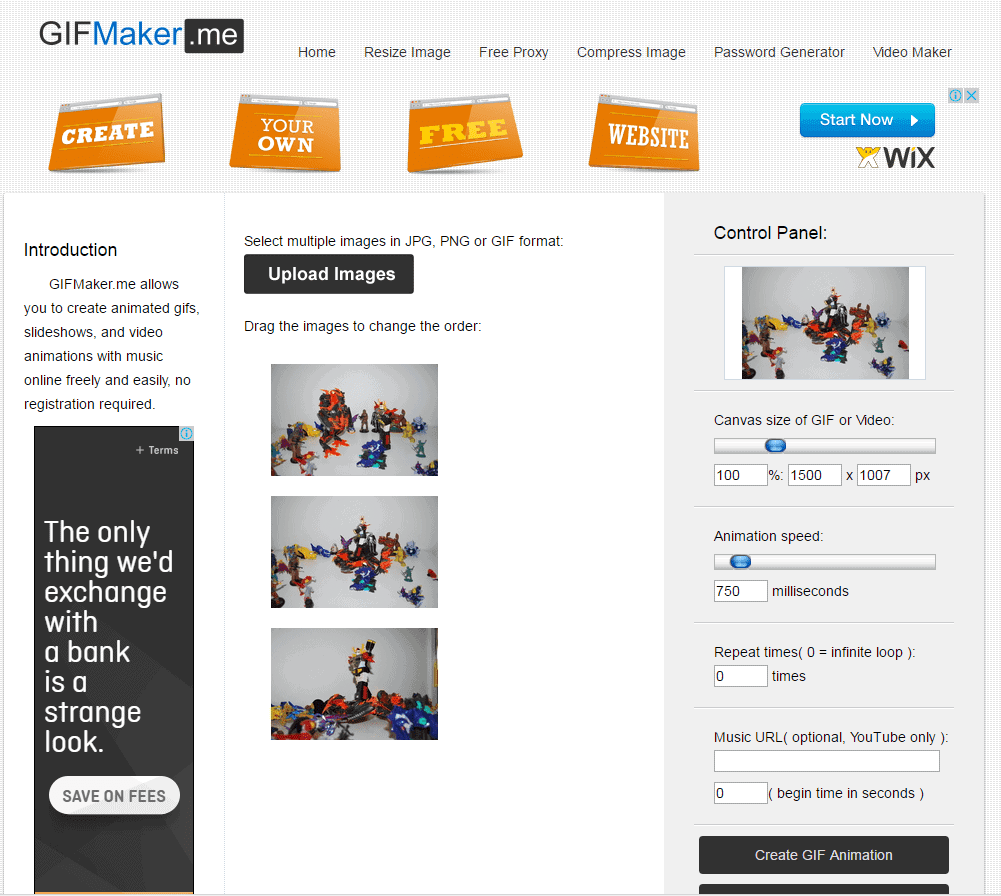The image size is (1001, 896).
Task: Click the Start Now ad button
Action: (867, 120)
